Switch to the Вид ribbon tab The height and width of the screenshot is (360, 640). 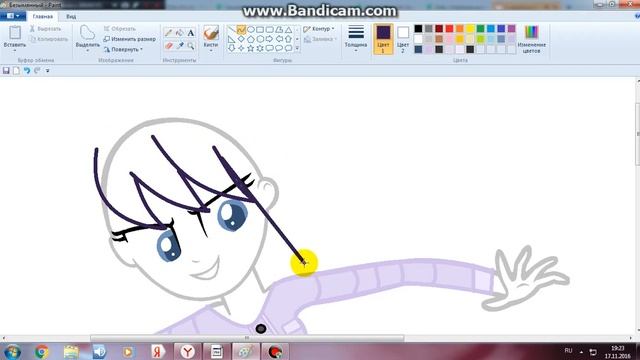71,16
